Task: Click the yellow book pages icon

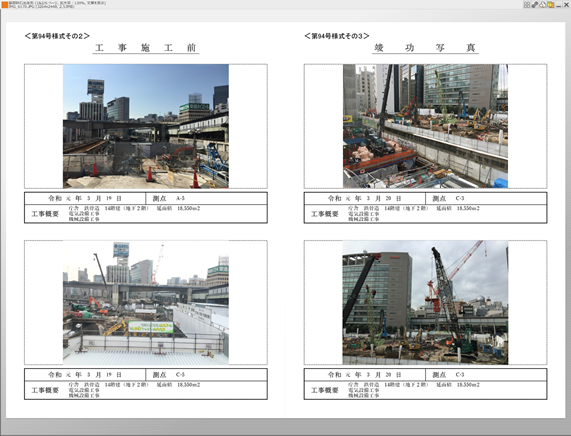Action: pos(550,5)
